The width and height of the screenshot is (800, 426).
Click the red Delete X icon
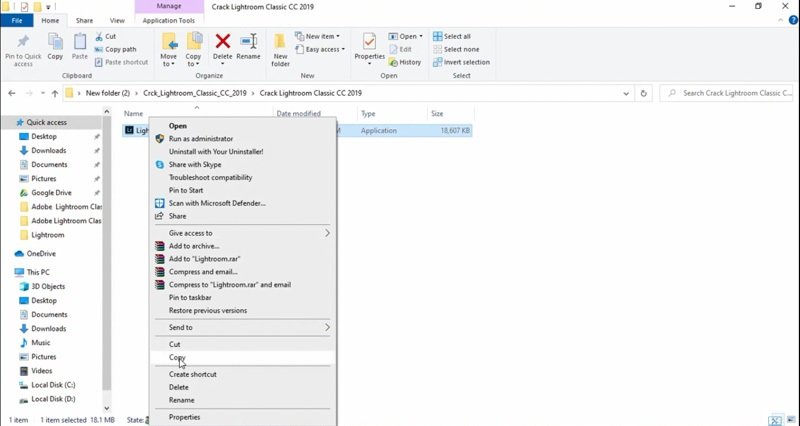(x=222, y=41)
